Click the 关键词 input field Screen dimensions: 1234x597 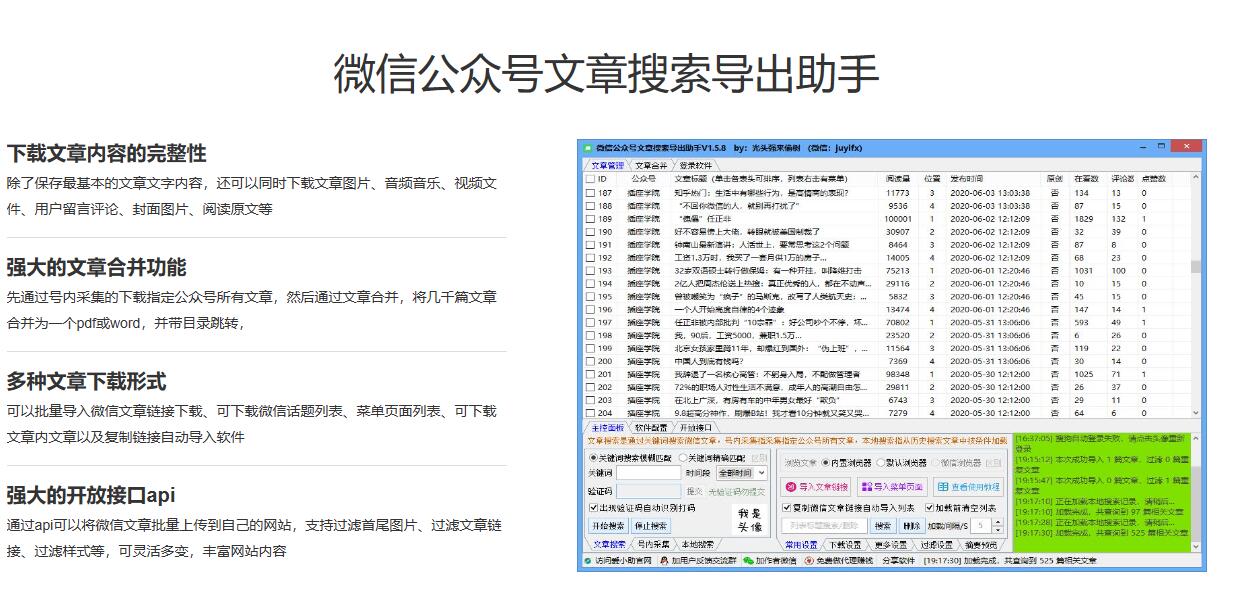[648, 473]
